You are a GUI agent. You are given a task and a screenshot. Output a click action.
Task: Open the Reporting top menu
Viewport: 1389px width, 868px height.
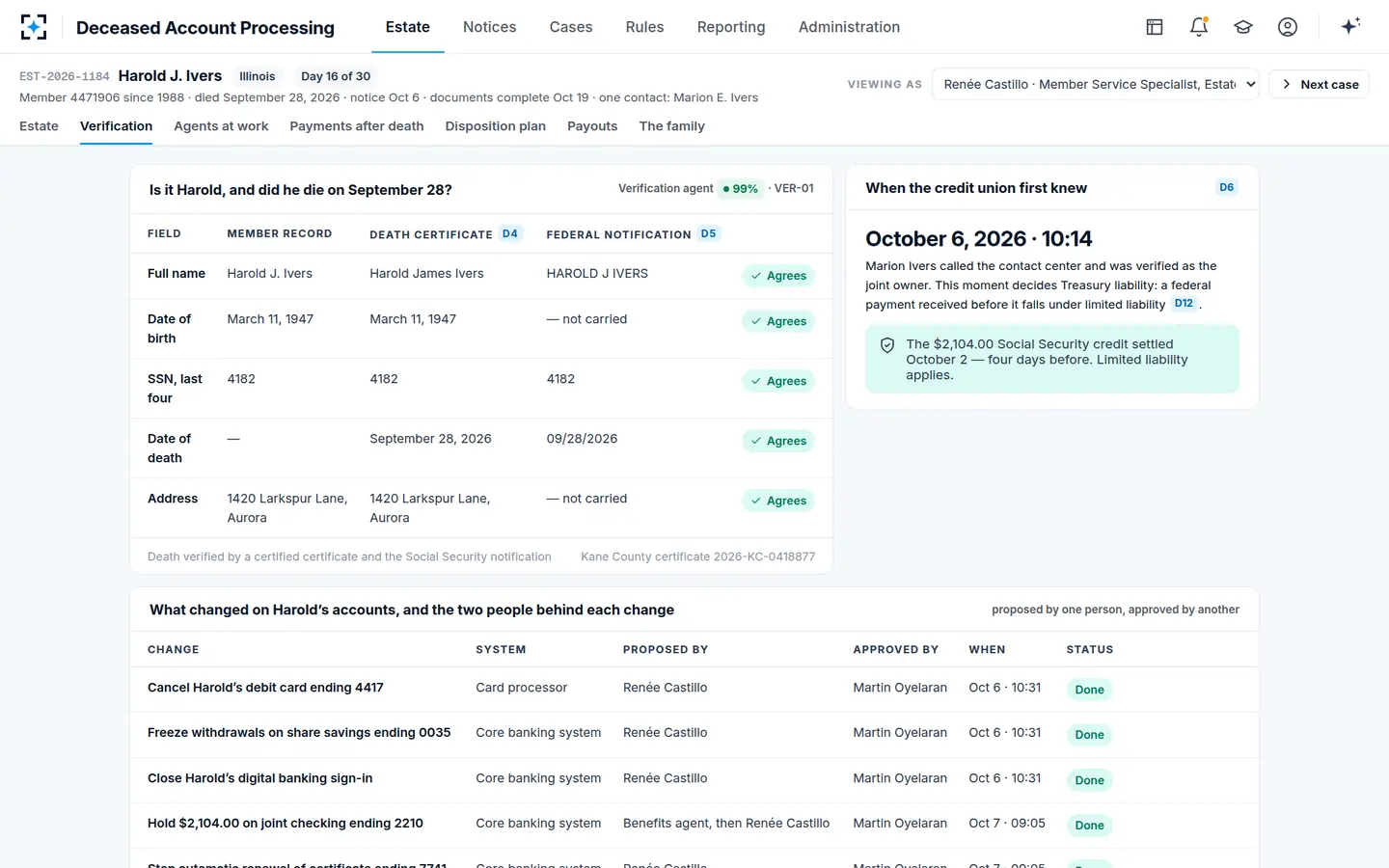click(731, 27)
